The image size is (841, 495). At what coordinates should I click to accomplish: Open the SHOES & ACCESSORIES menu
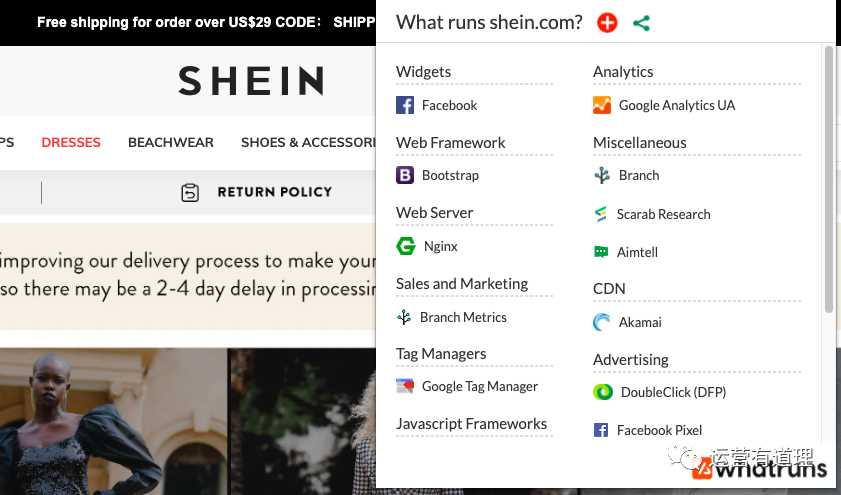coord(308,142)
